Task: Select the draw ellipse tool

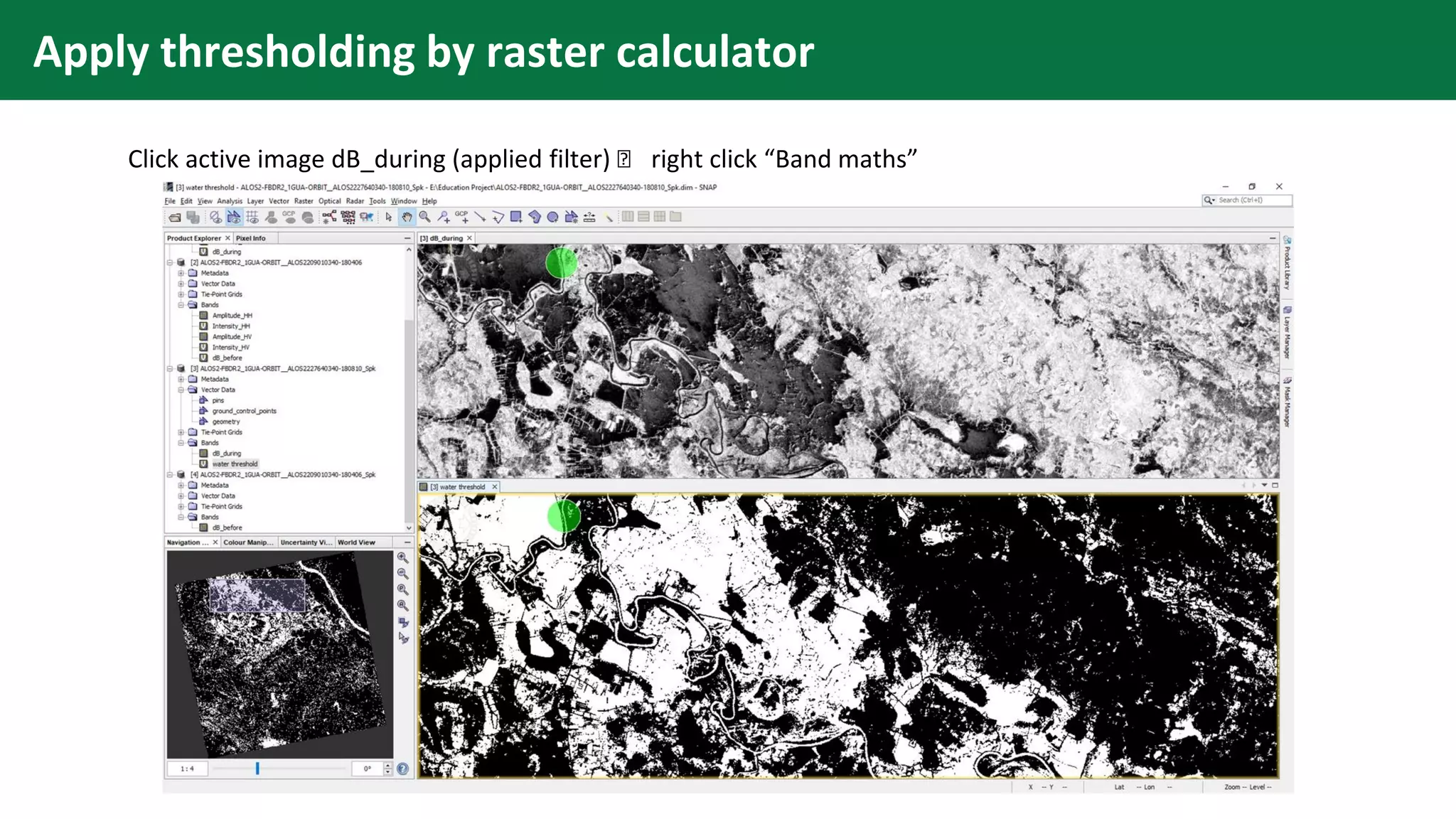Action: click(x=552, y=218)
